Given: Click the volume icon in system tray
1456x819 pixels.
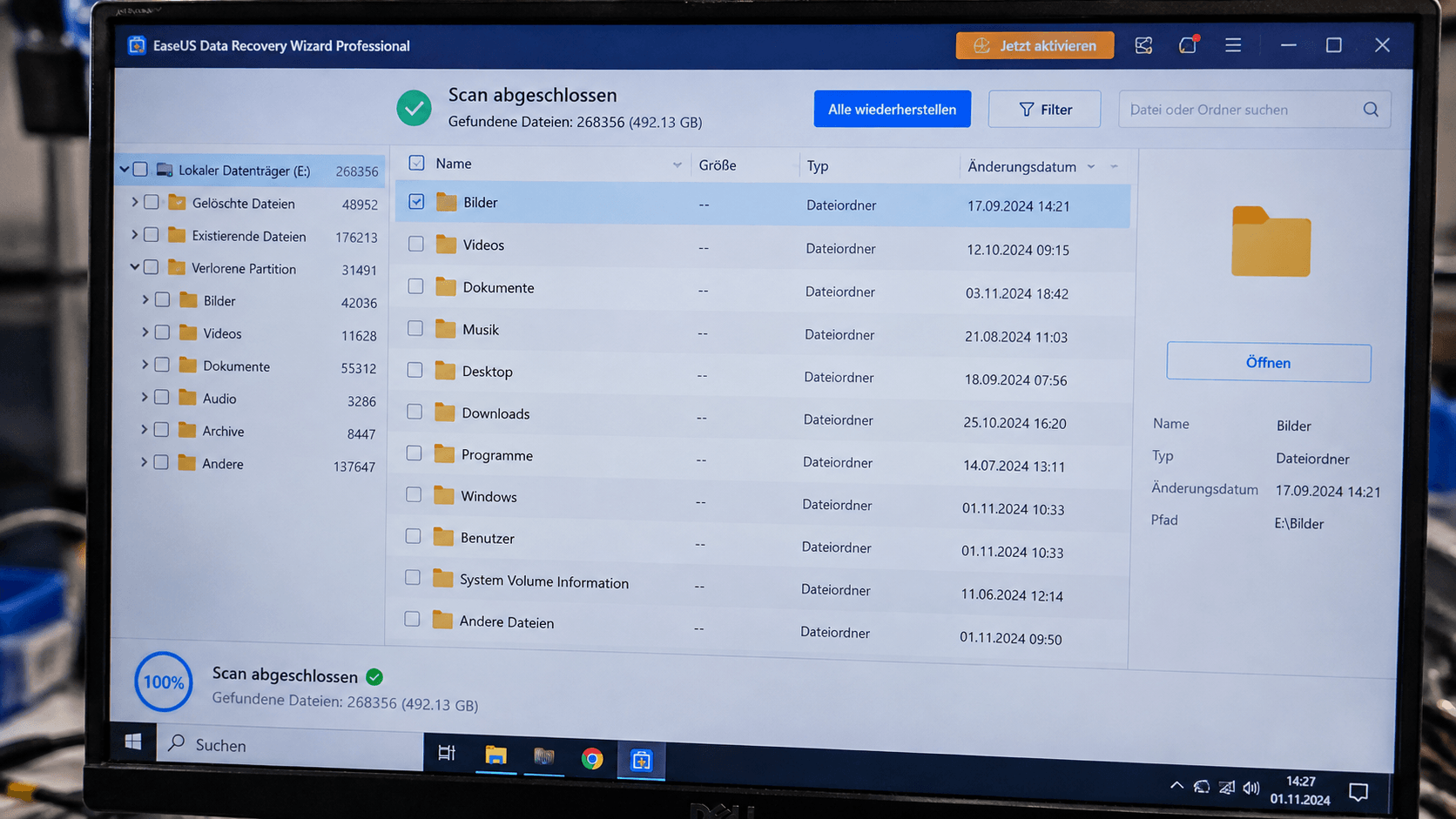Looking at the screenshot, I should (1251, 788).
